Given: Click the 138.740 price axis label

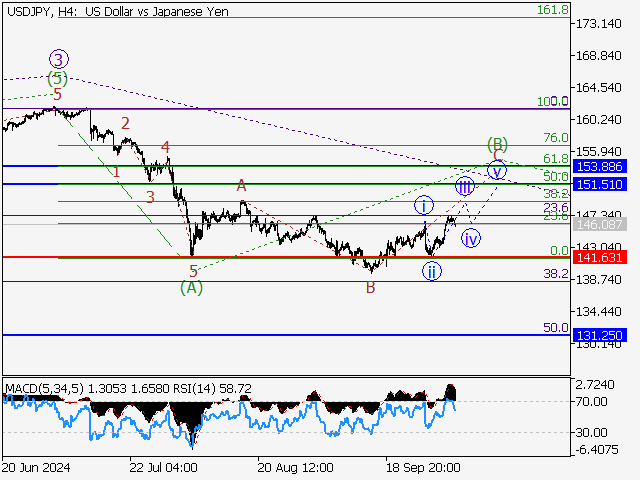Looking at the screenshot, I should (x=598, y=280).
